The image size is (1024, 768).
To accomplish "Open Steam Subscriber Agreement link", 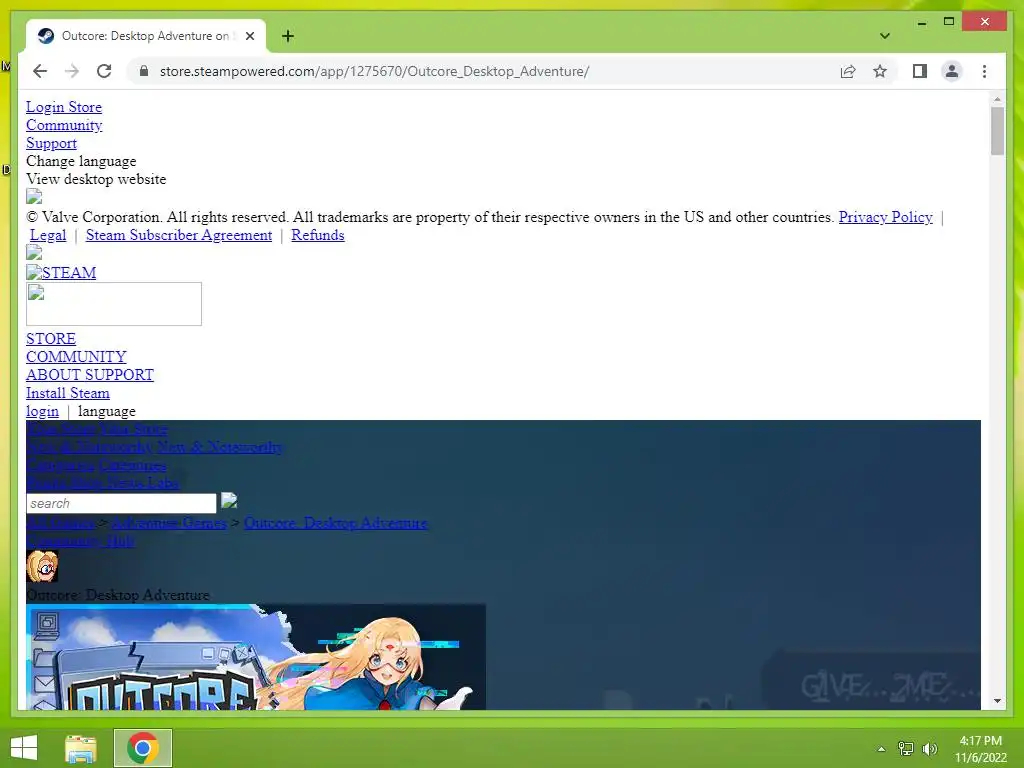I will (x=179, y=235).
